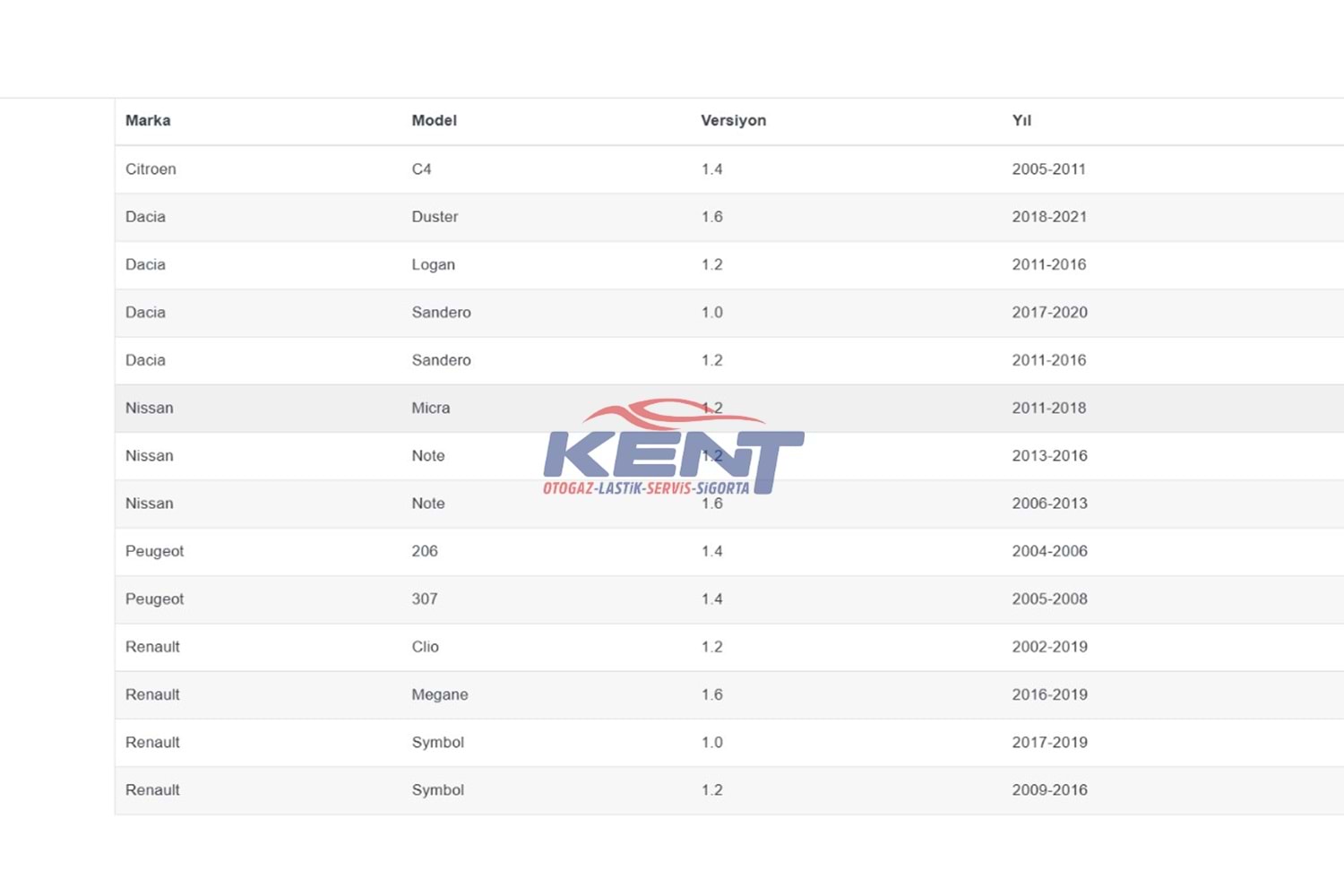
Task: Select the Logan model cell
Action: [x=433, y=265]
